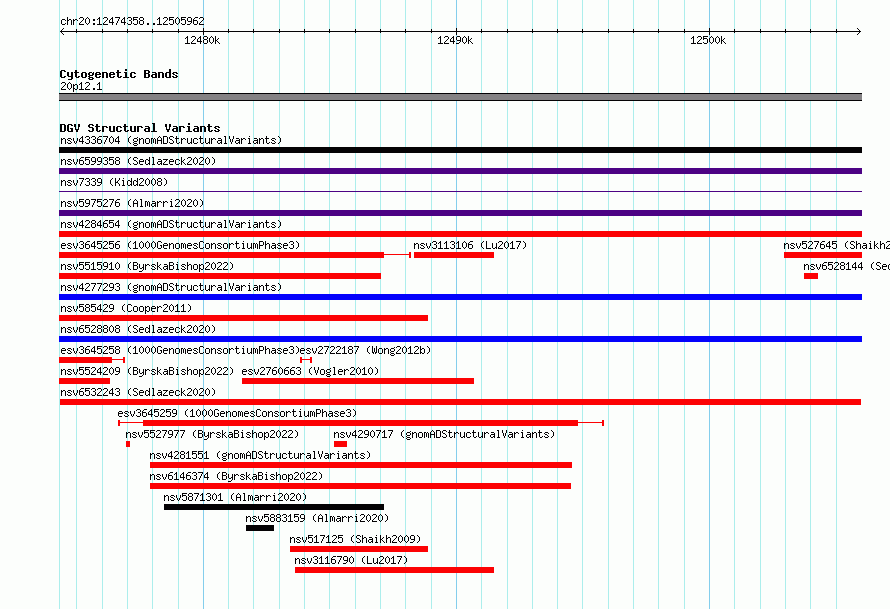Click the red bar under nsv6146374

click(x=360, y=486)
